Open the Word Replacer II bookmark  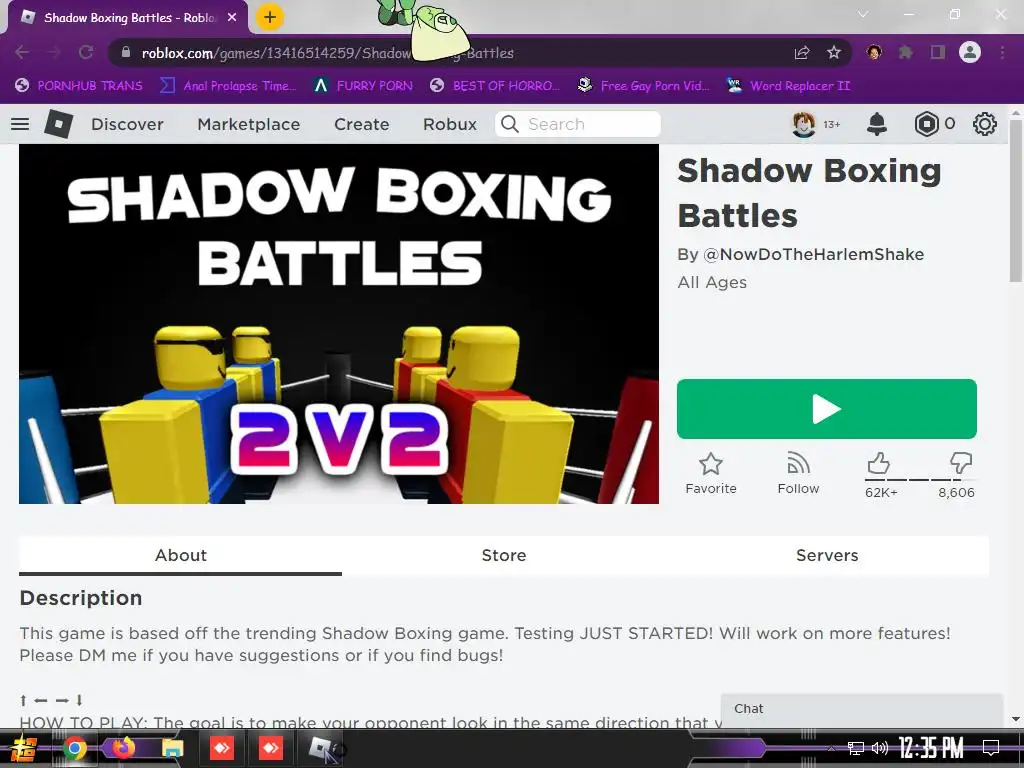789,86
